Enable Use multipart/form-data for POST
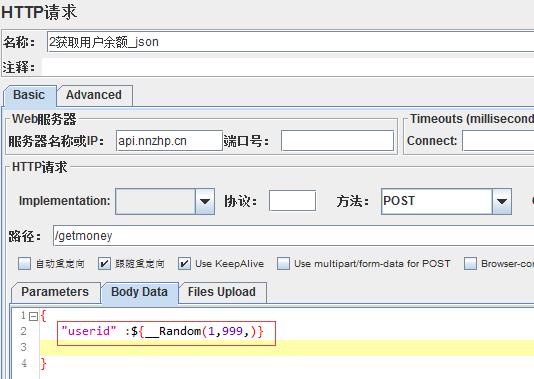The height and width of the screenshot is (379, 534). point(283,264)
